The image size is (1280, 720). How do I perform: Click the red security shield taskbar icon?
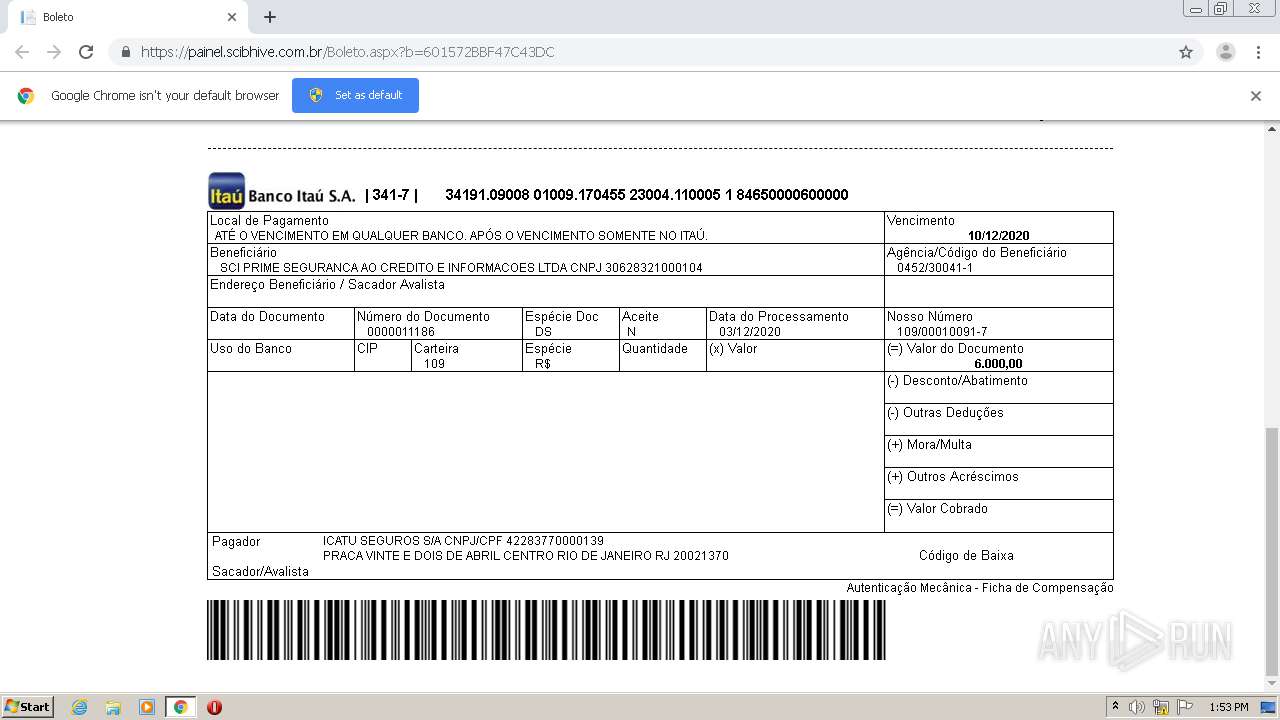tap(214, 707)
